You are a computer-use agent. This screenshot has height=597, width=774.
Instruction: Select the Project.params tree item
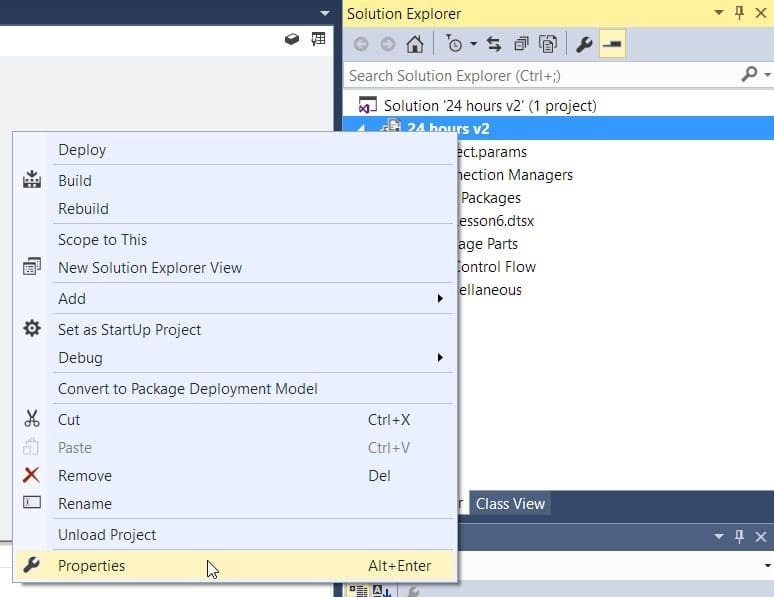point(492,152)
